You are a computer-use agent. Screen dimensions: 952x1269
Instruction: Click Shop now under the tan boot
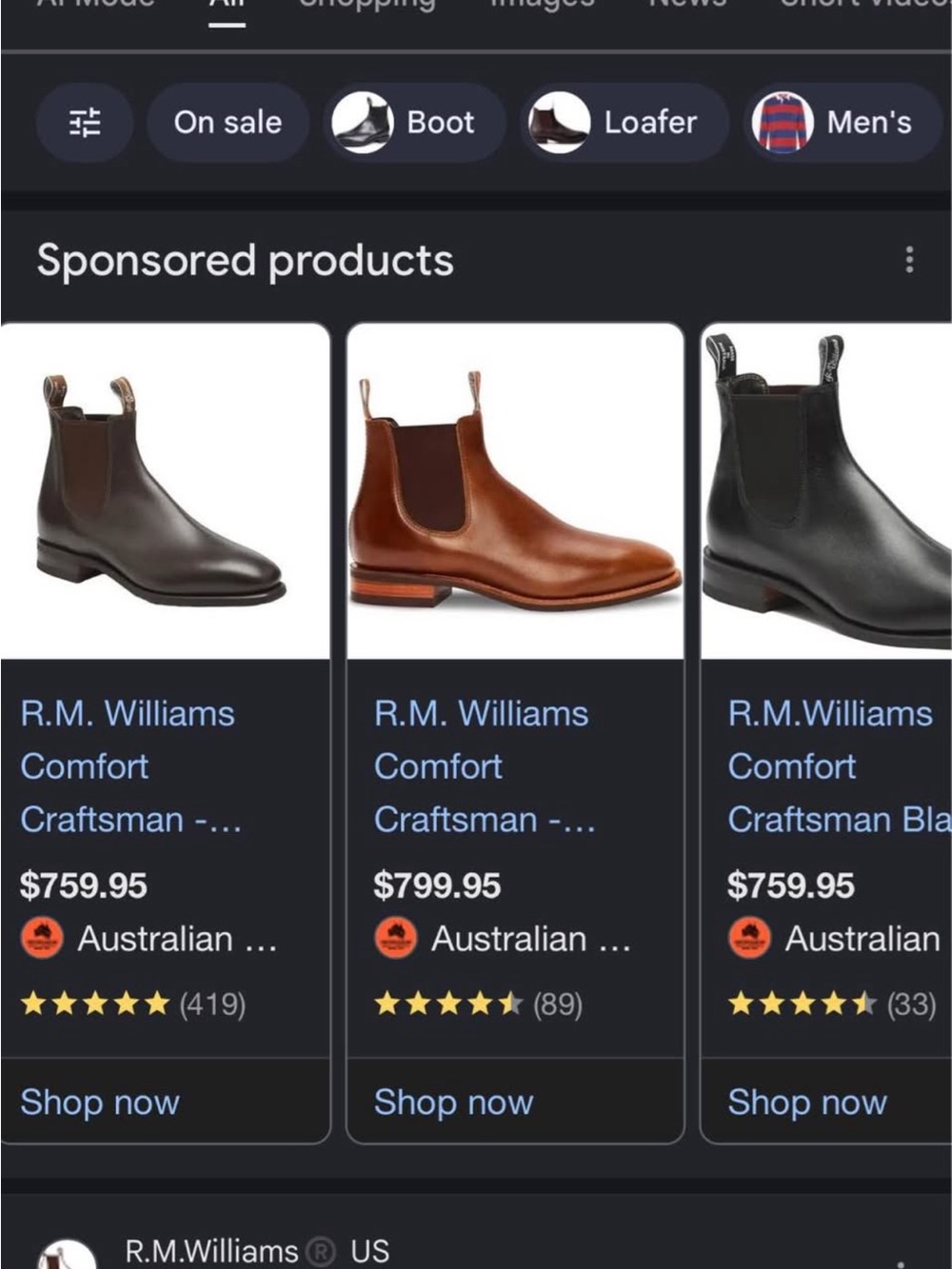click(454, 1101)
